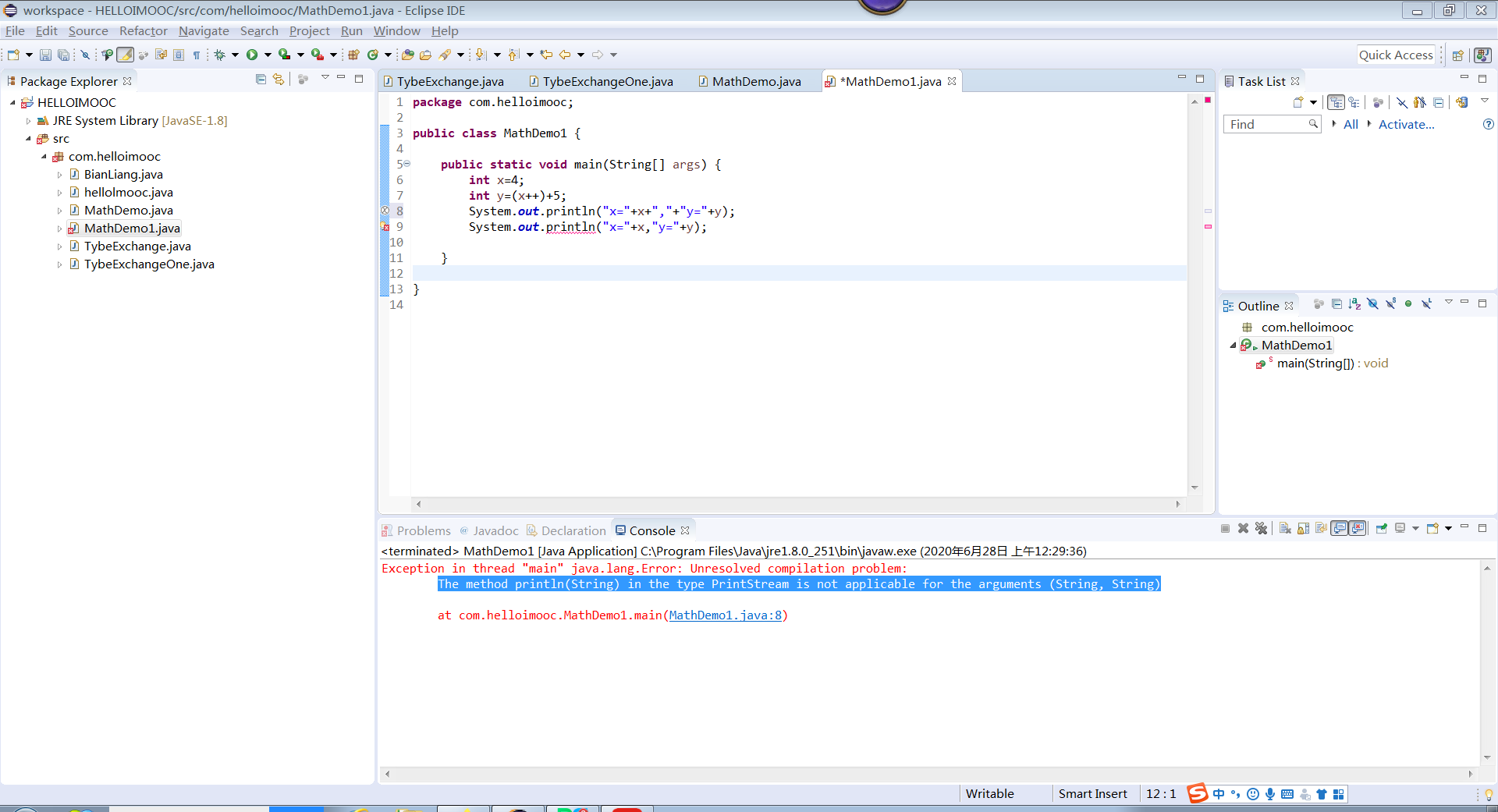The height and width of the screenshot is (812, 1498).
Task: Collapse All tasks in Task List
Action: (1439, 102)
